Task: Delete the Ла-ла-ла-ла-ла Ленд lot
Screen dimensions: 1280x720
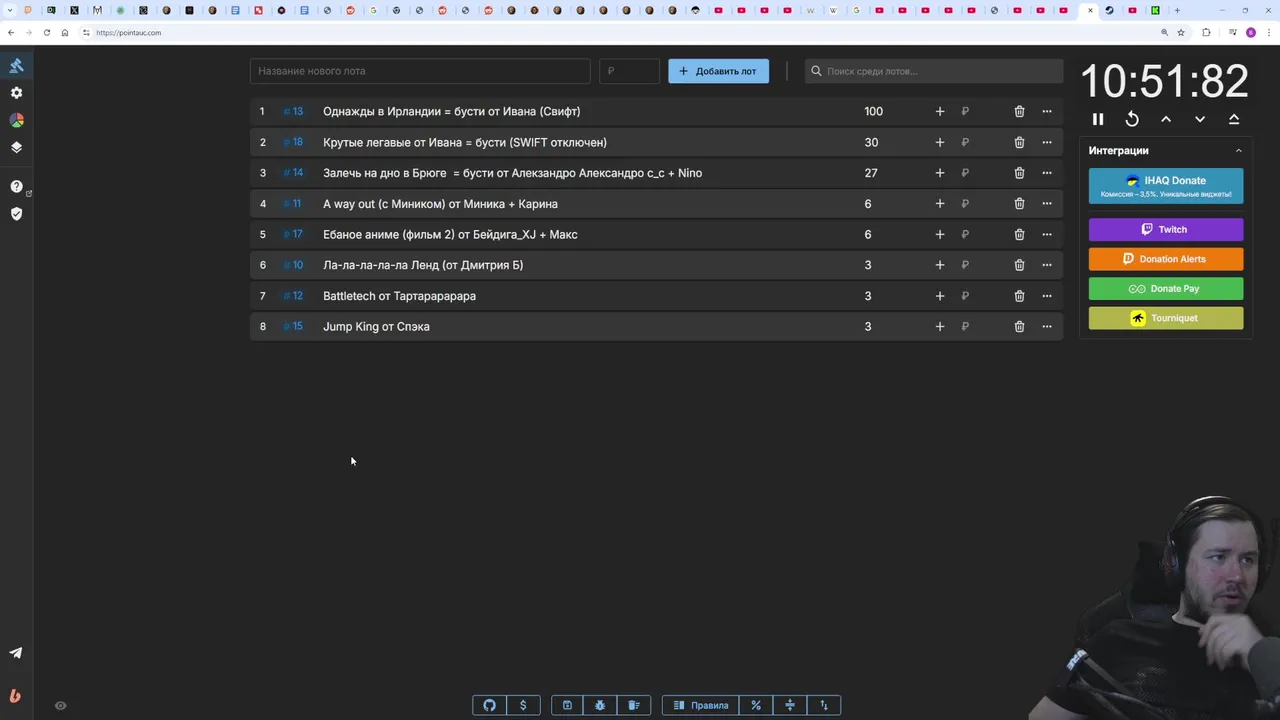Action: tap(1019, 265)
